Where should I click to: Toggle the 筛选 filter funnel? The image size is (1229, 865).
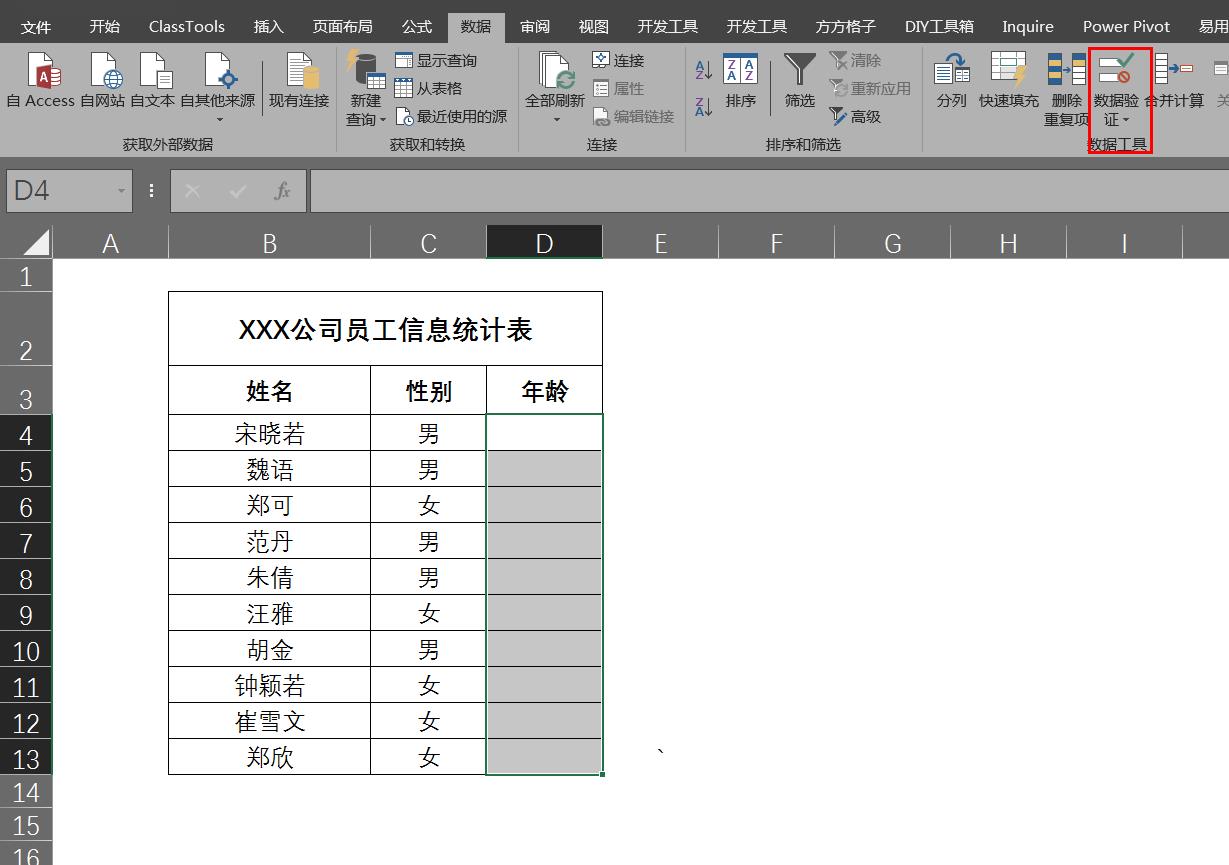pos(800,81)
